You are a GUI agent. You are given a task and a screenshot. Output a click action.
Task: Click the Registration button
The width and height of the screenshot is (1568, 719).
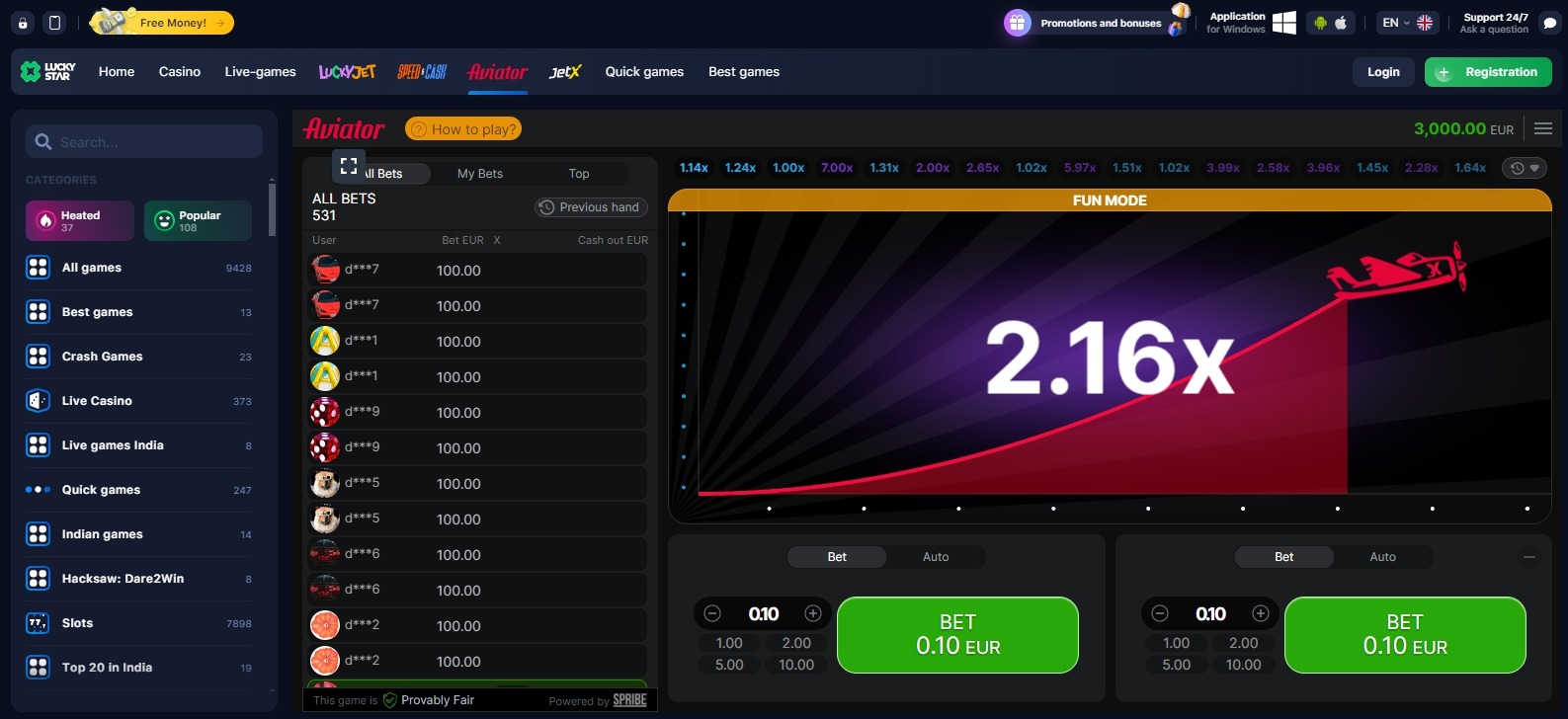click(x=1488, y=72)
